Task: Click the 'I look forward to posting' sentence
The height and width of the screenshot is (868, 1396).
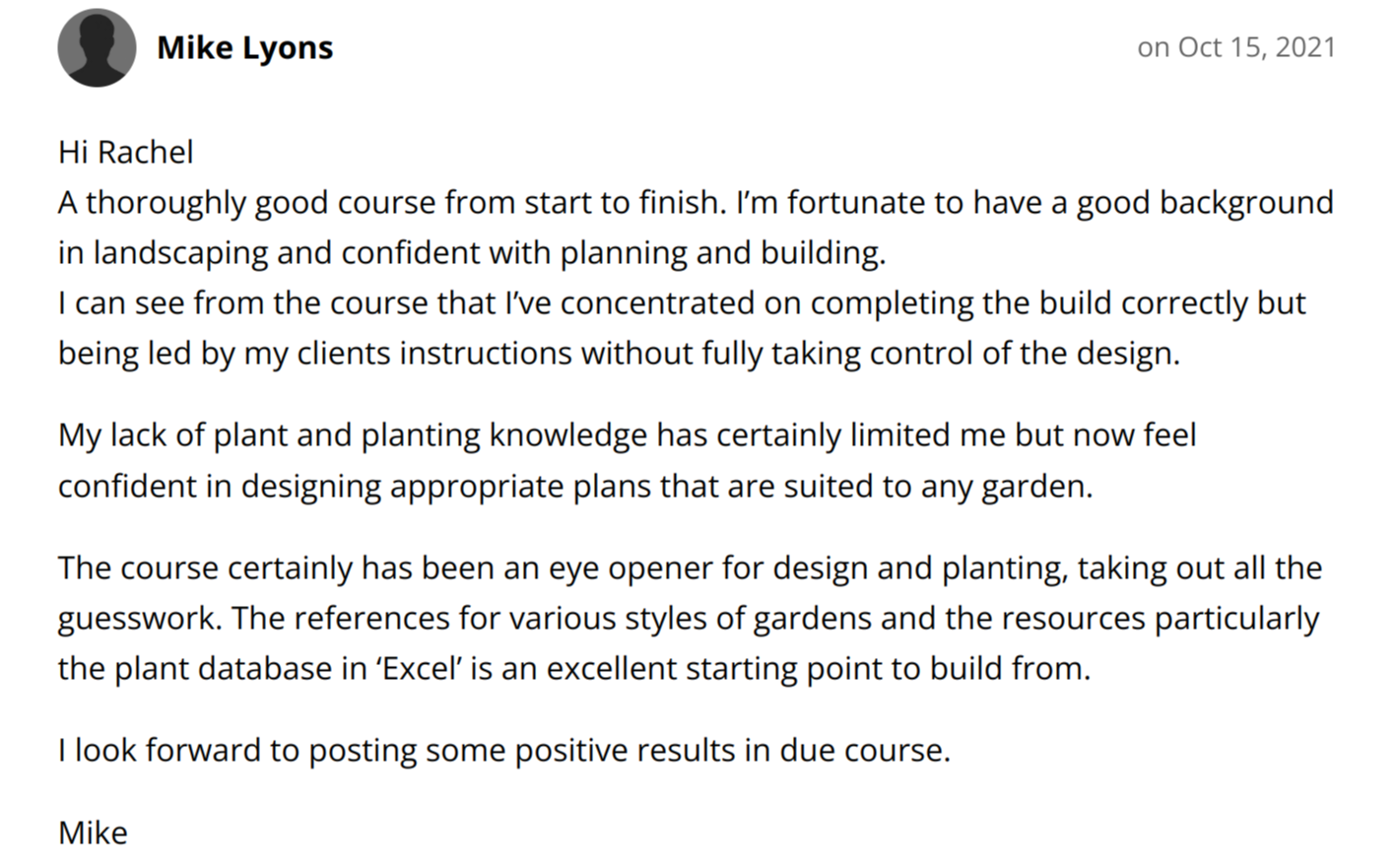Action: click(504, 750)
